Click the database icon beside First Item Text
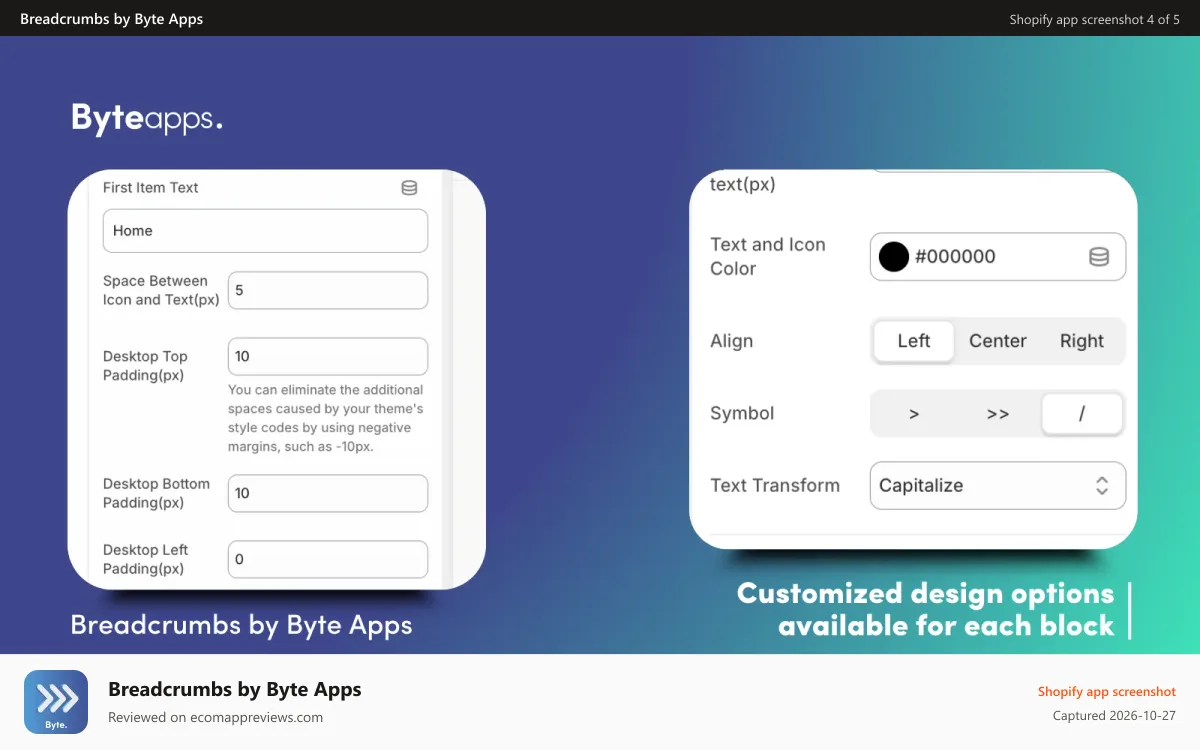1200x750 pixels. [409, 188]
